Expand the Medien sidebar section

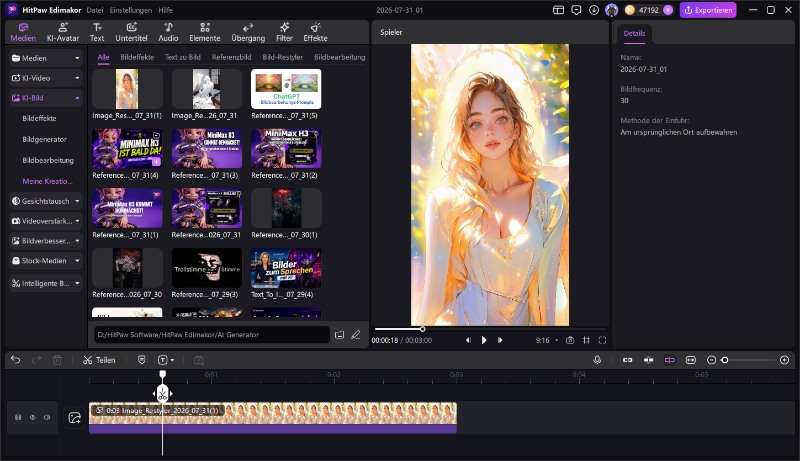pyautogui.click(x=45, y=58)
